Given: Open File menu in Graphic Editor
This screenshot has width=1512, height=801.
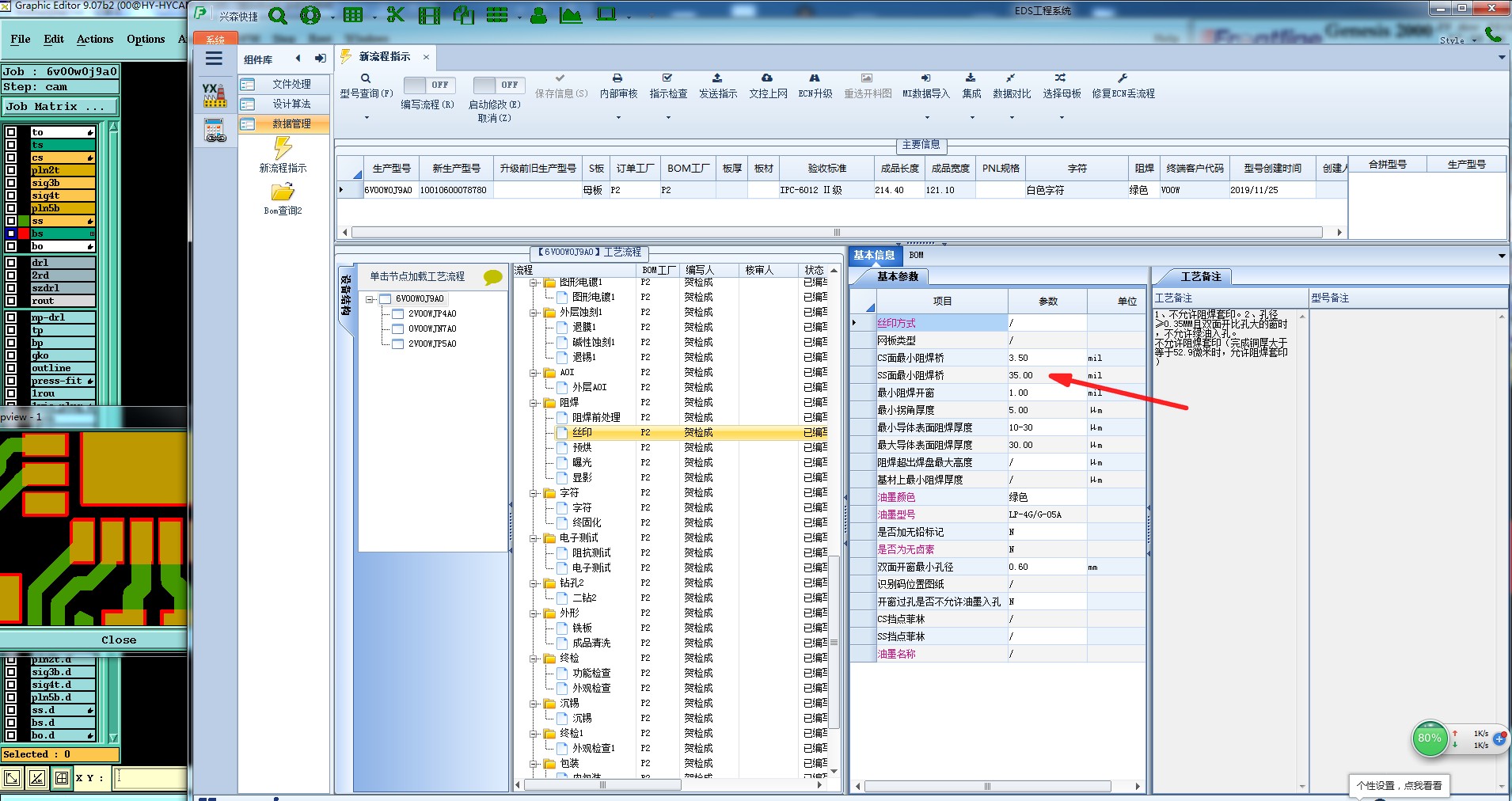Looking at the screenshot, I should click(21, 39).
